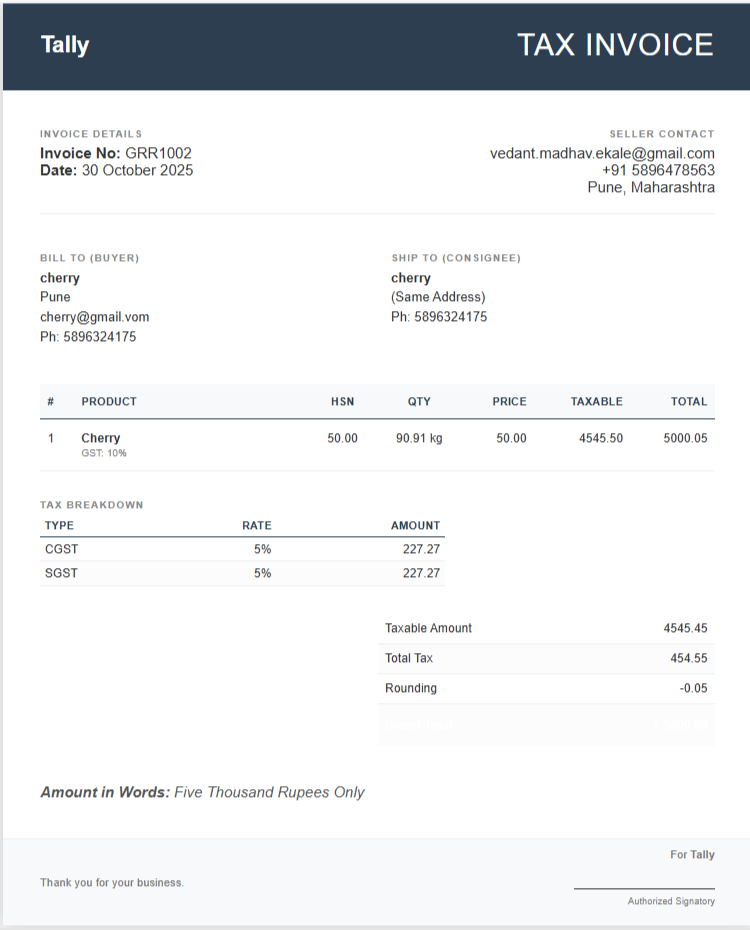Click the Tally logo in the header

(65, 45)
